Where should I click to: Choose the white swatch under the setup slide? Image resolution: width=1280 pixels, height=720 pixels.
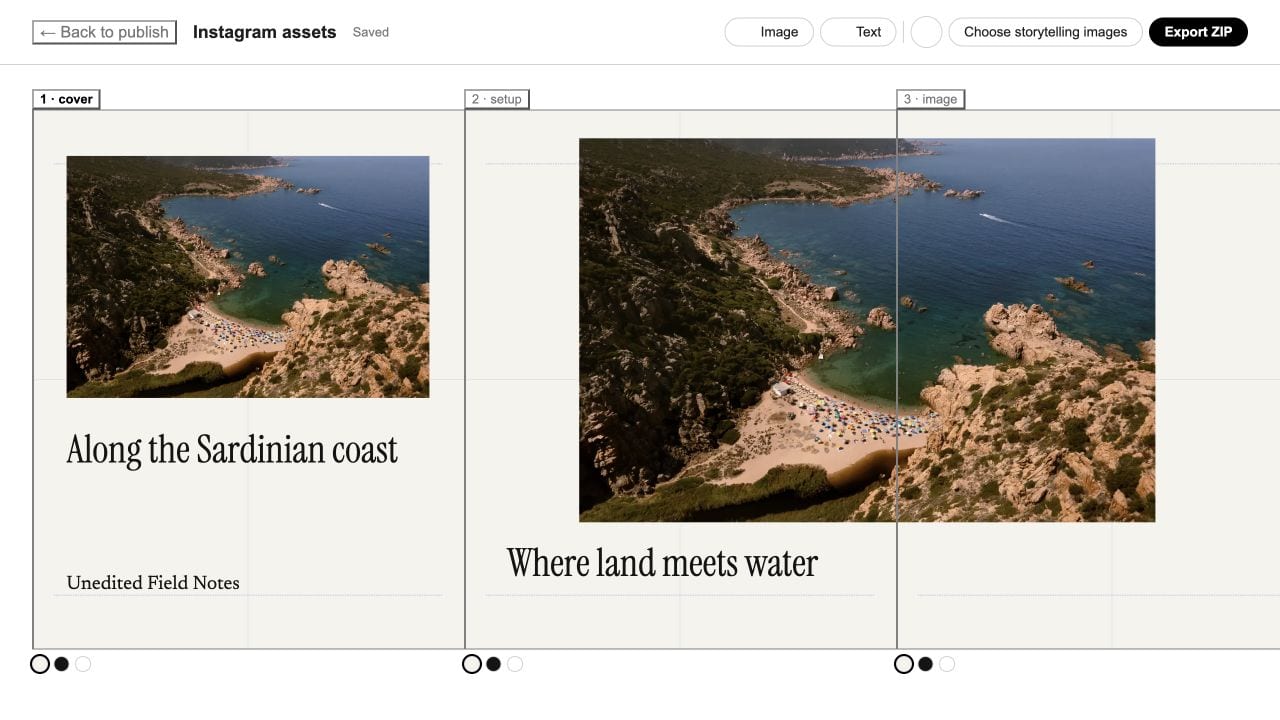point(515,664)
